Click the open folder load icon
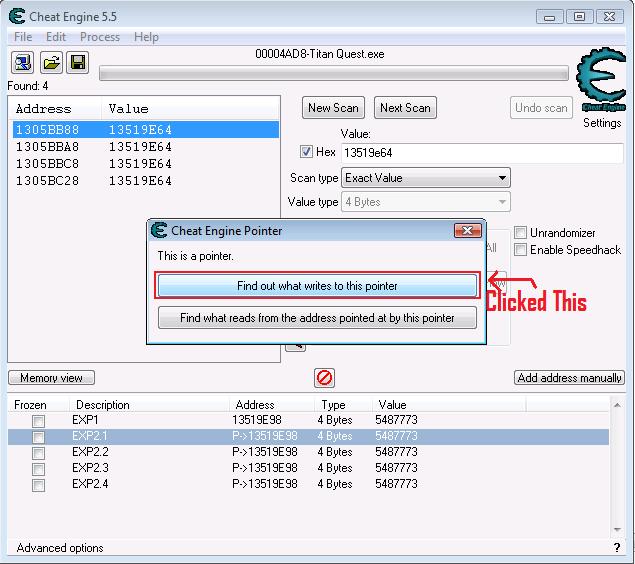635x564 pixels. pos(51,63)
